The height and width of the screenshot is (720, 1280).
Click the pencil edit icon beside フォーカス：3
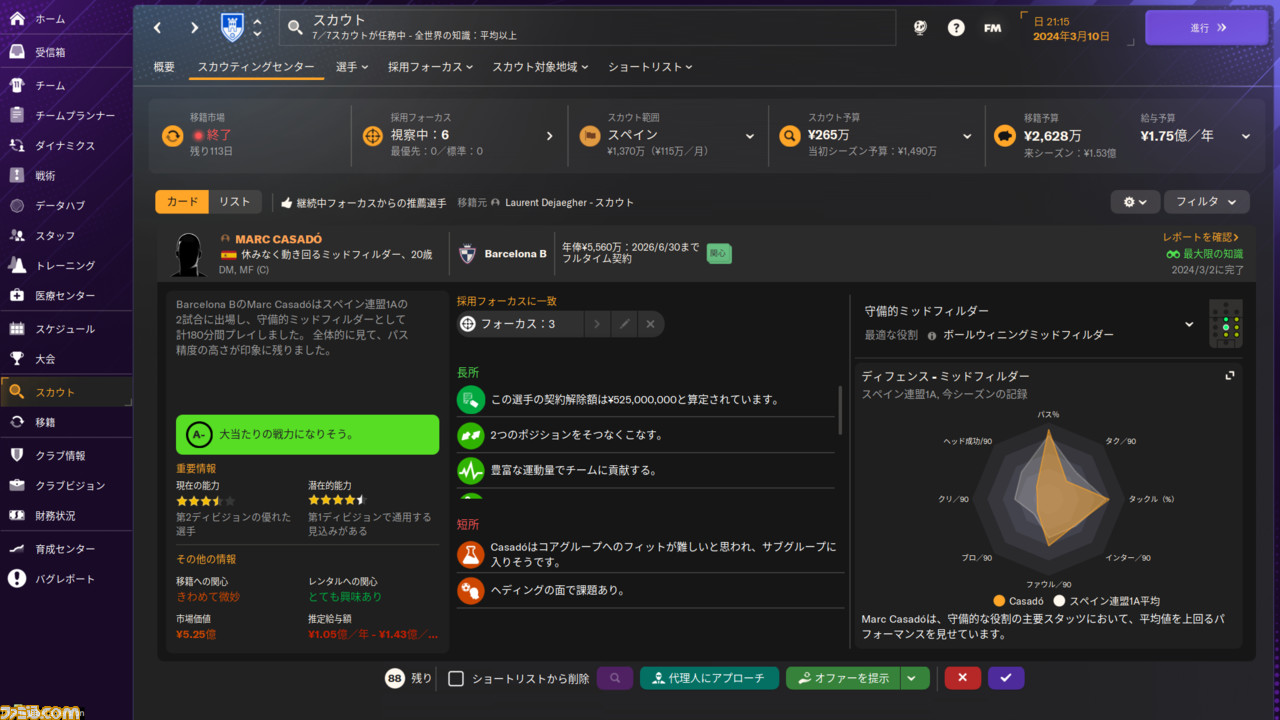tap(624, 324)
